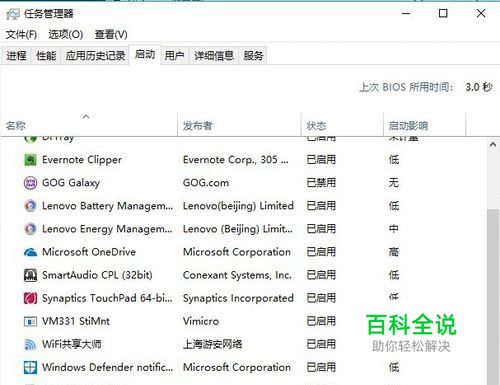Click the sort arrow above 名称

coord(86,116)
